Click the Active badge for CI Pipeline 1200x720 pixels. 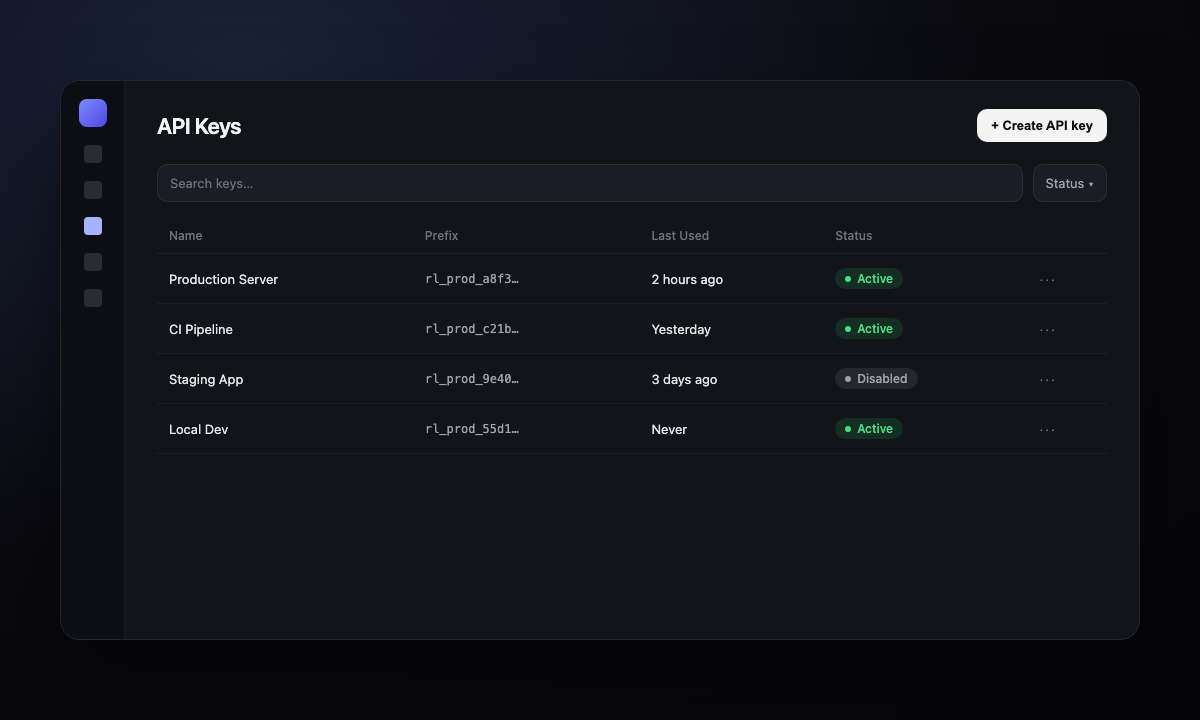tap(869, 329)
